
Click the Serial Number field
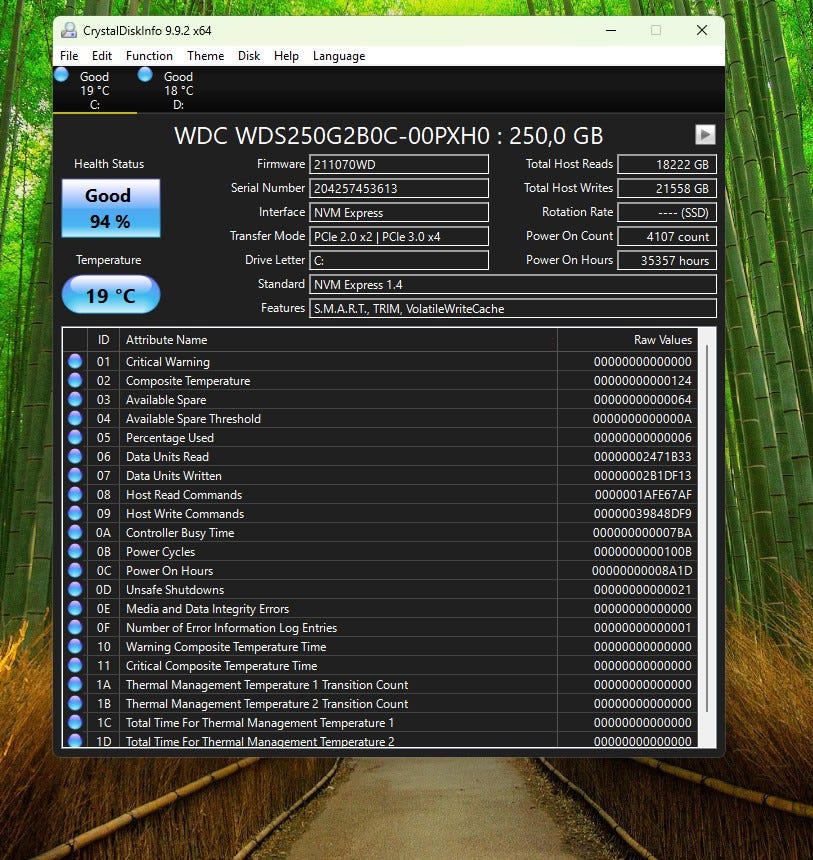(399, 188)
